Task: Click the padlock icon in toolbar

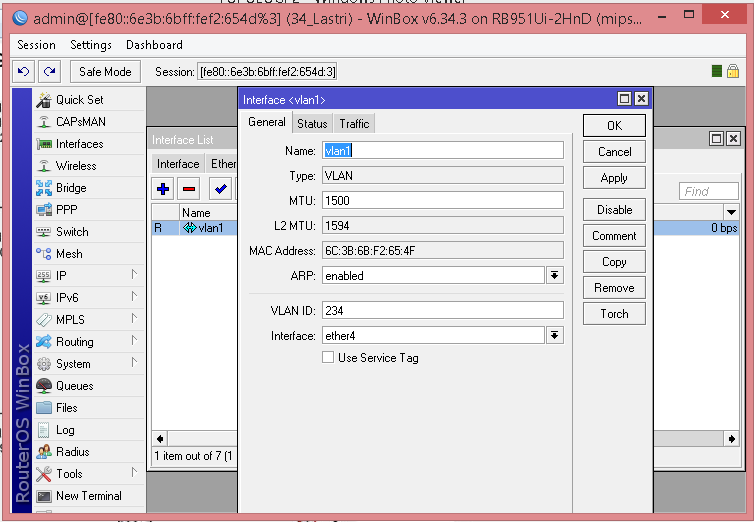Action: tap(733, 71)
